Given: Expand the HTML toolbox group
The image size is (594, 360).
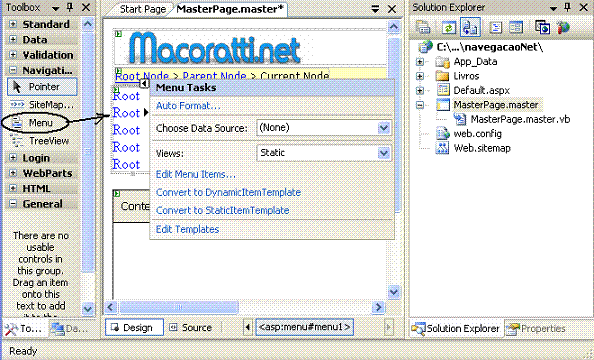Looking at the screenshot, I should click(13, 188).
